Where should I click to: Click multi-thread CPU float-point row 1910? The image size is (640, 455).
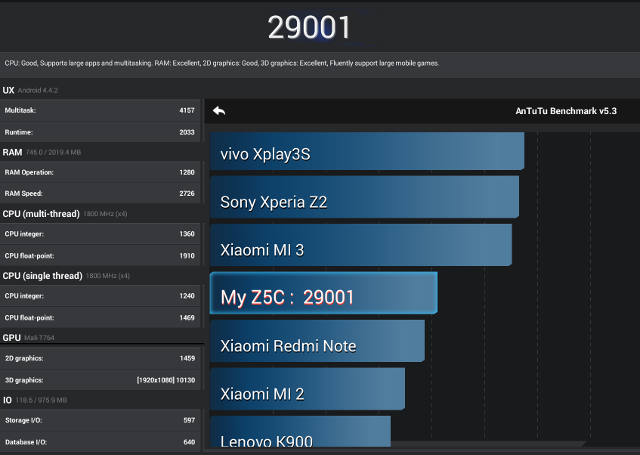click(x=100, y=256)
